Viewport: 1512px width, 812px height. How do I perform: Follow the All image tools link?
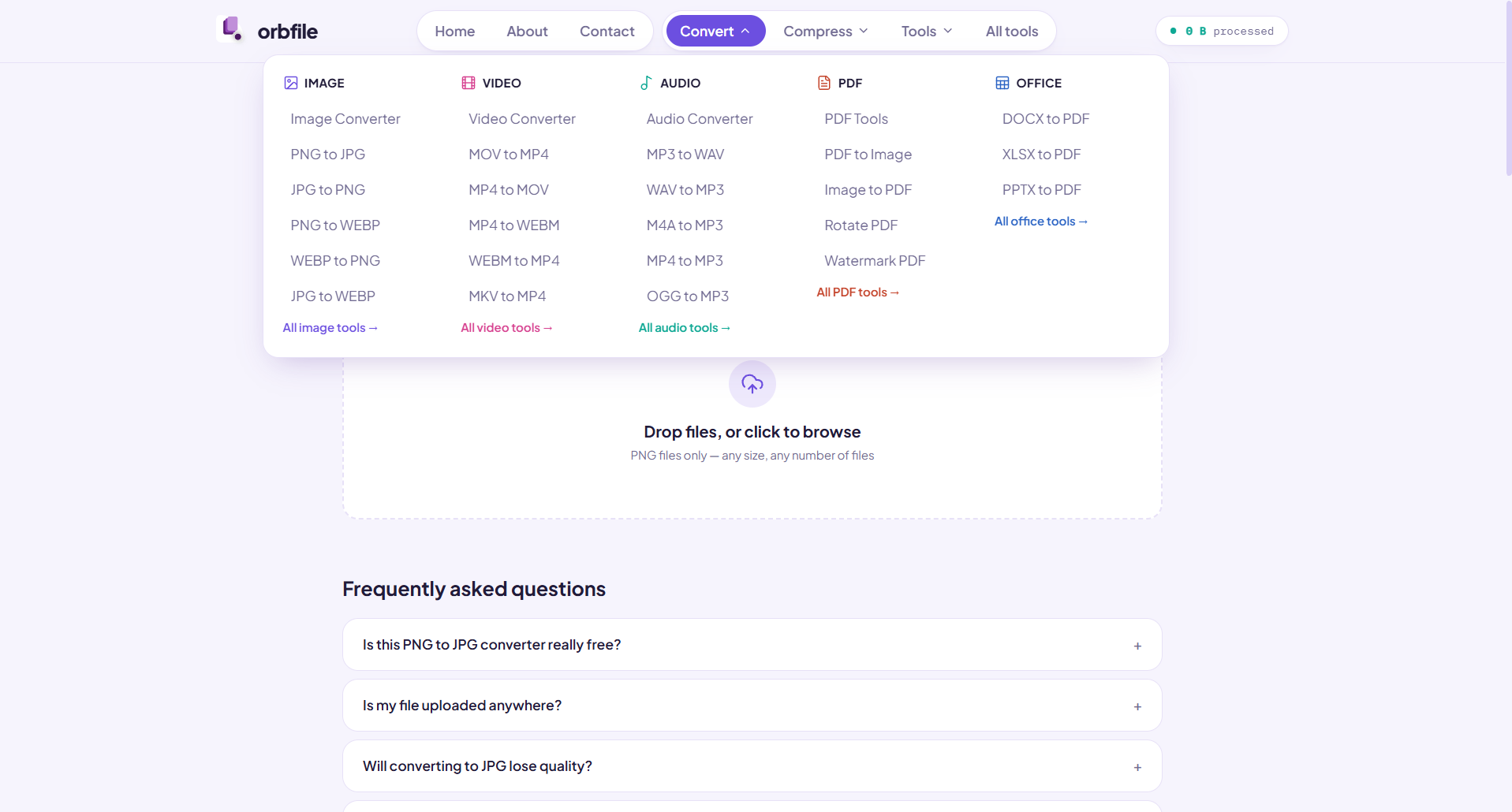click(330, 328)
